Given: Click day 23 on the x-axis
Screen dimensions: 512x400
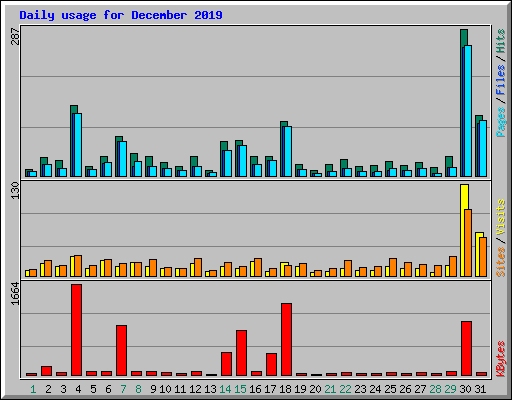Looking at the screenshot, I should [x=360, y=389].
